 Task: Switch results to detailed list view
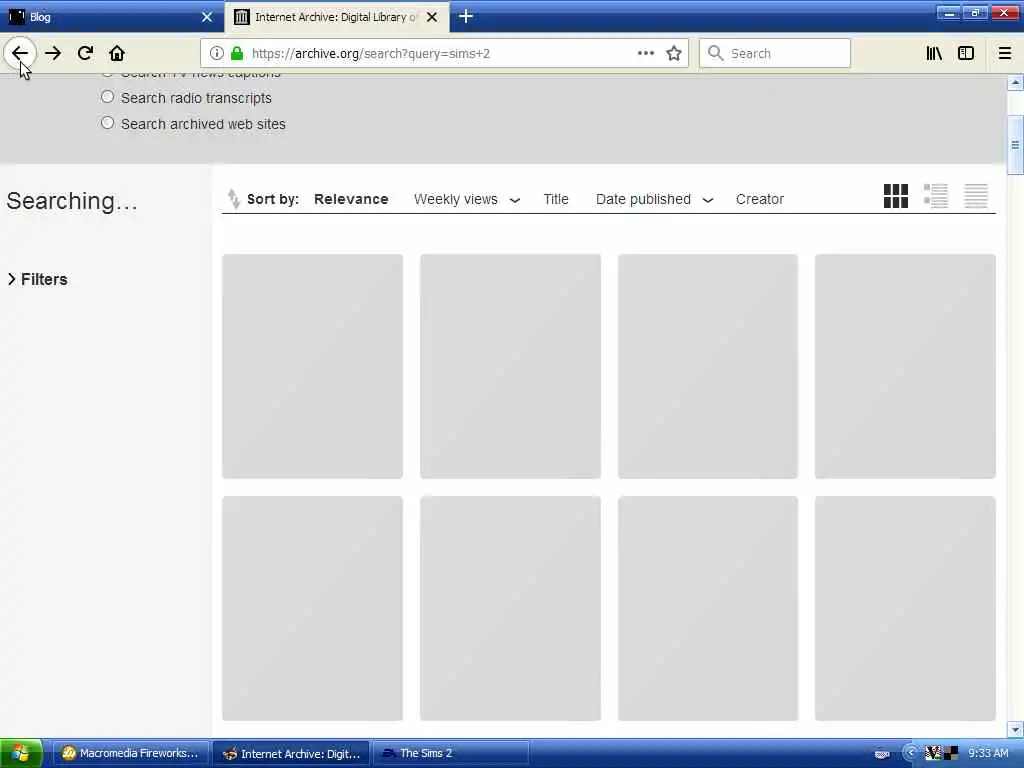[936, 196]
